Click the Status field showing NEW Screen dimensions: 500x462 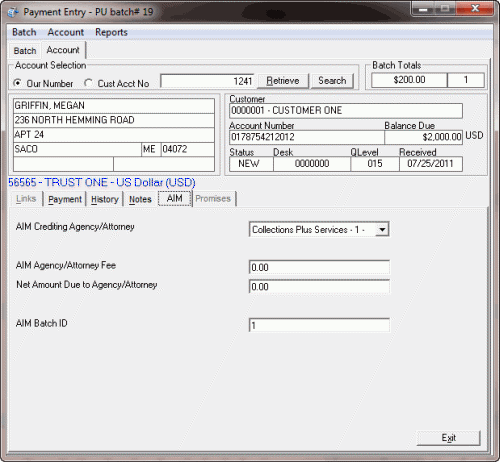pyautogui.click(x=251, y=164)
